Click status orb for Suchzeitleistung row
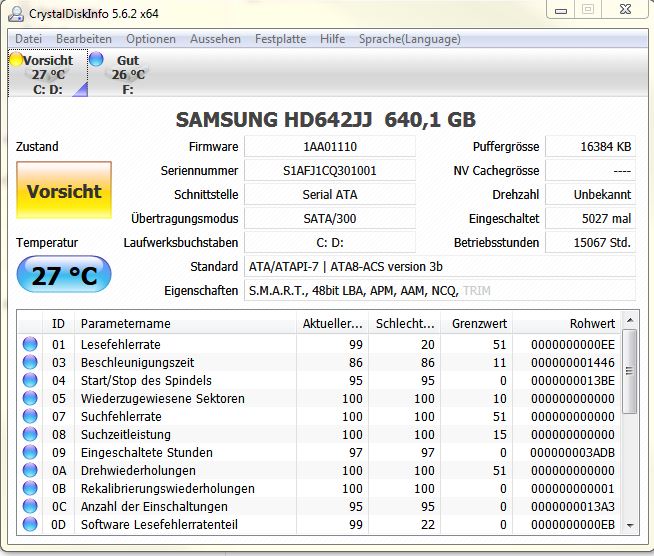The height and width of the screenshot is (556, 654). tap(30, 434)
